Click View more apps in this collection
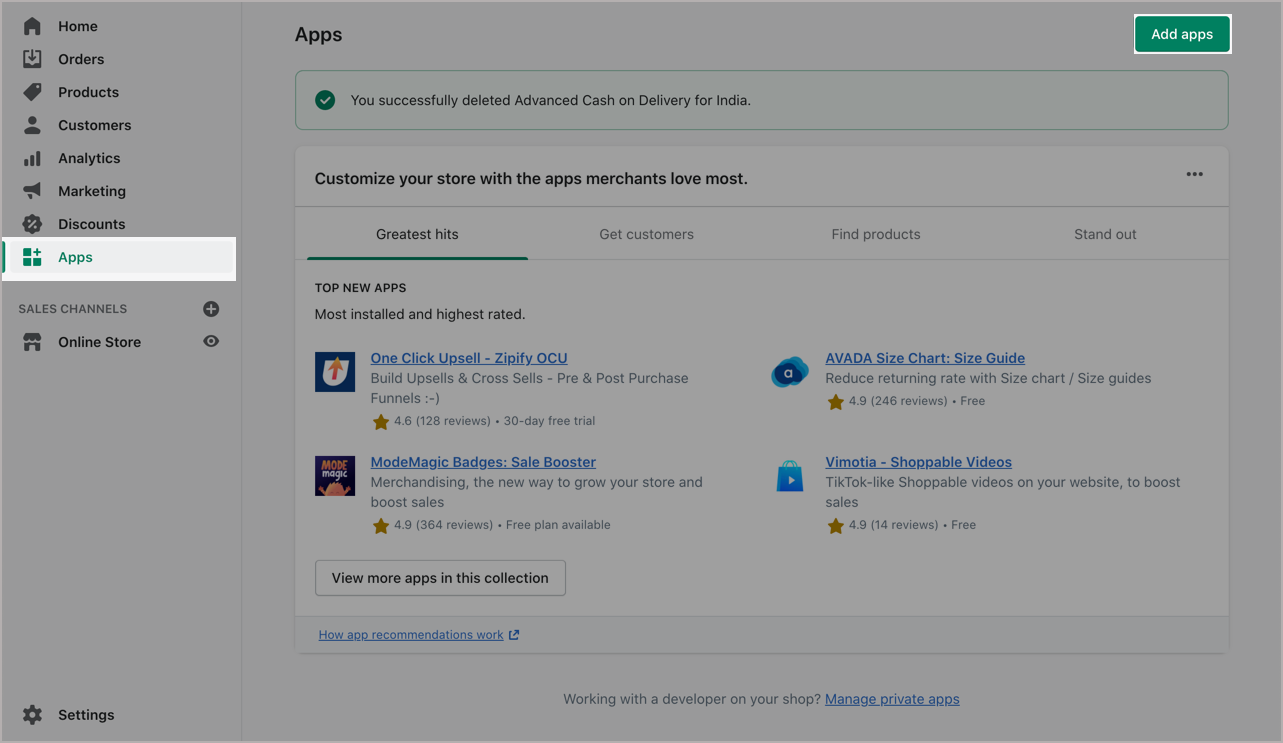The height and width of the screenshot is (743, 1283). point(440,578)
